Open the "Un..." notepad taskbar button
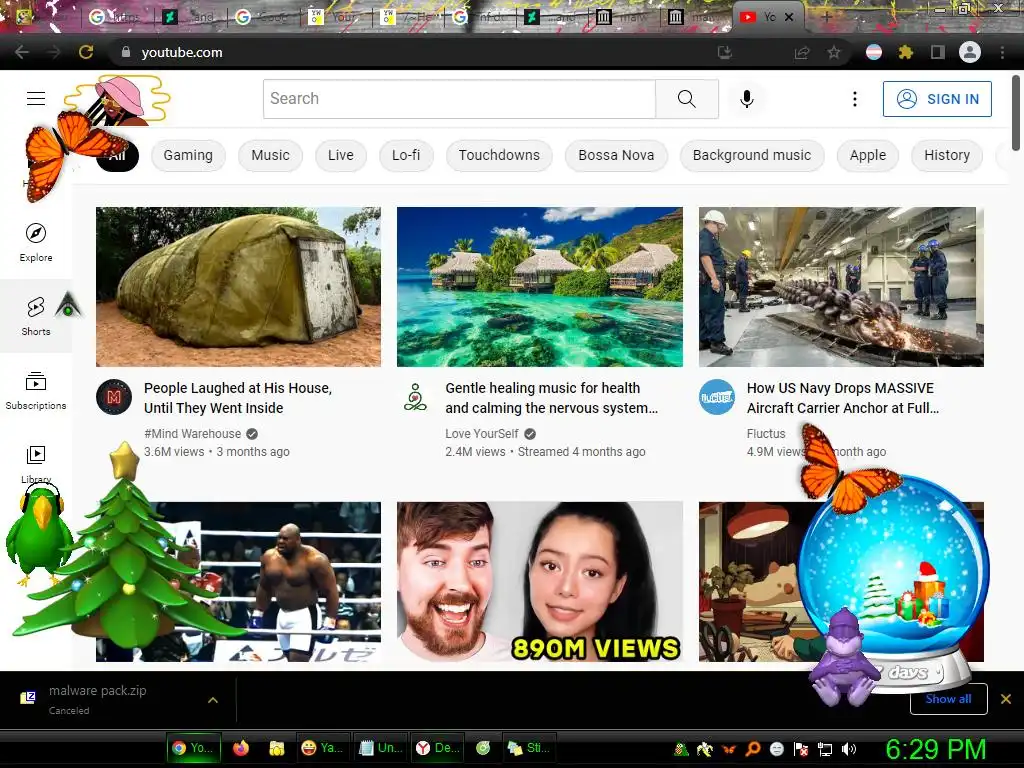 (381, 748)
